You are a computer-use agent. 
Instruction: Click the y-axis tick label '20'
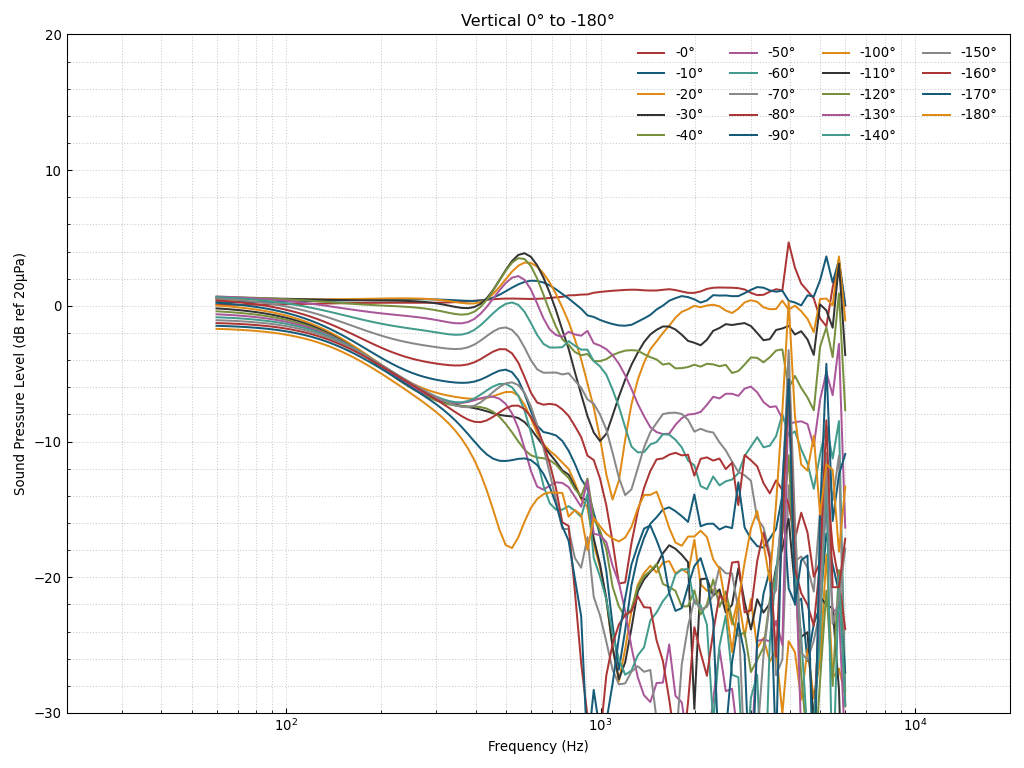coord(54,35)
